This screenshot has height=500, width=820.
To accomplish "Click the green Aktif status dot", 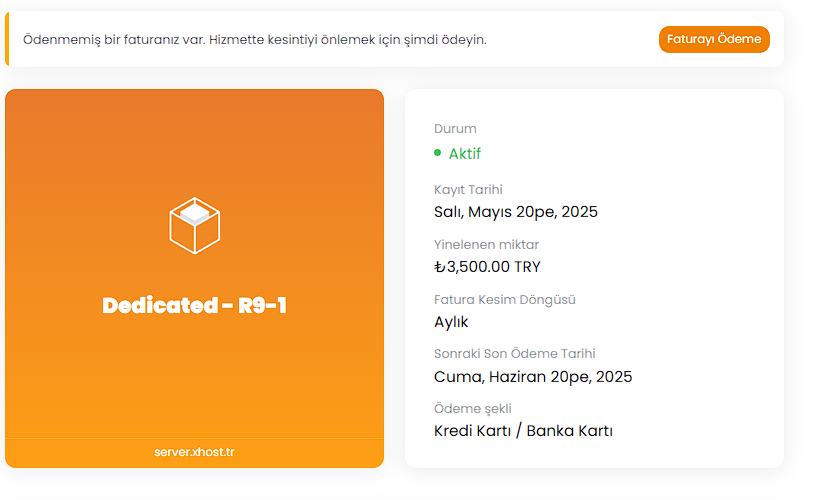I will point(438,153).
